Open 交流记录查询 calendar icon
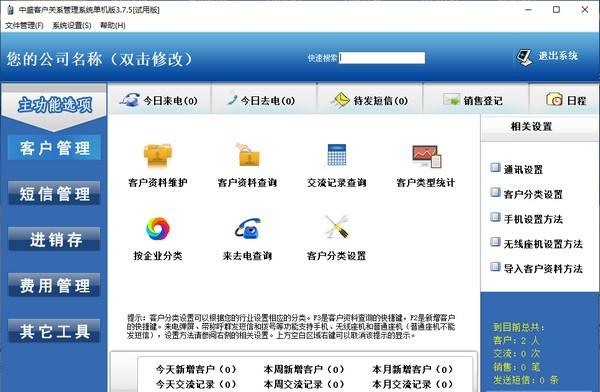Screen dimensions: 600x392 (337, 155)
